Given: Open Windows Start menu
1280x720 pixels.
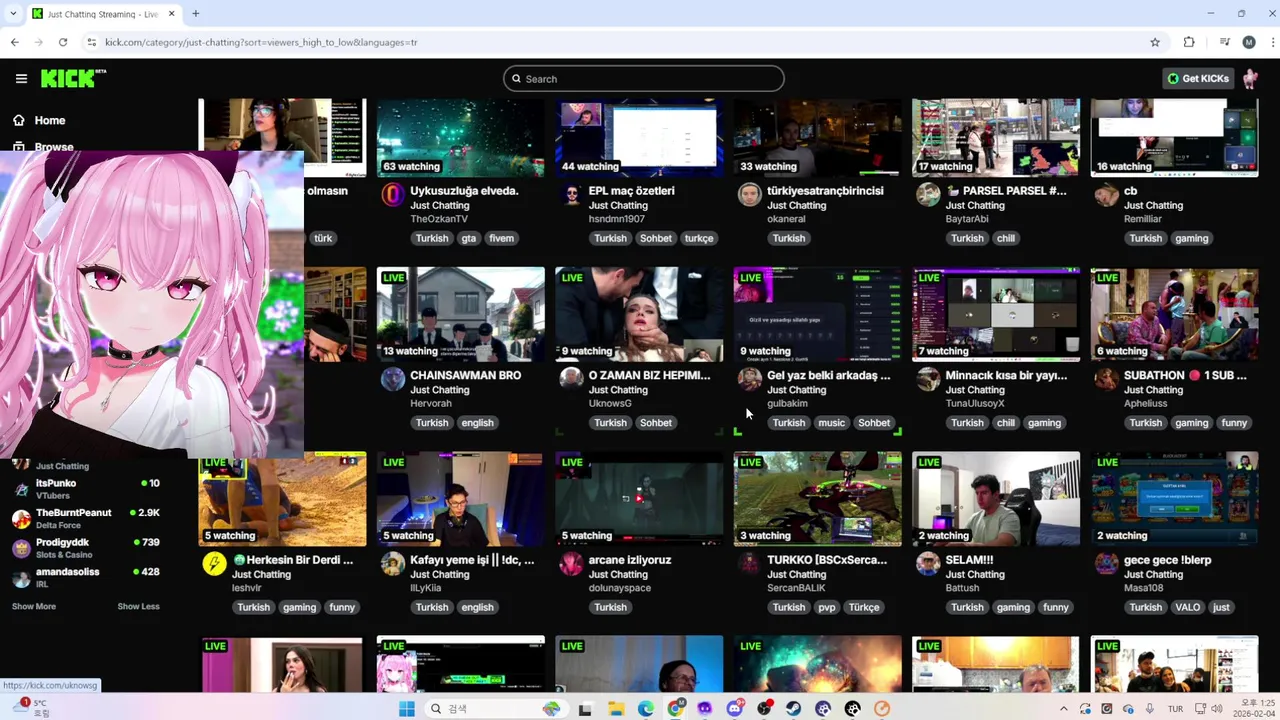Looking at the screenshot, I should [x=406, y=709].
